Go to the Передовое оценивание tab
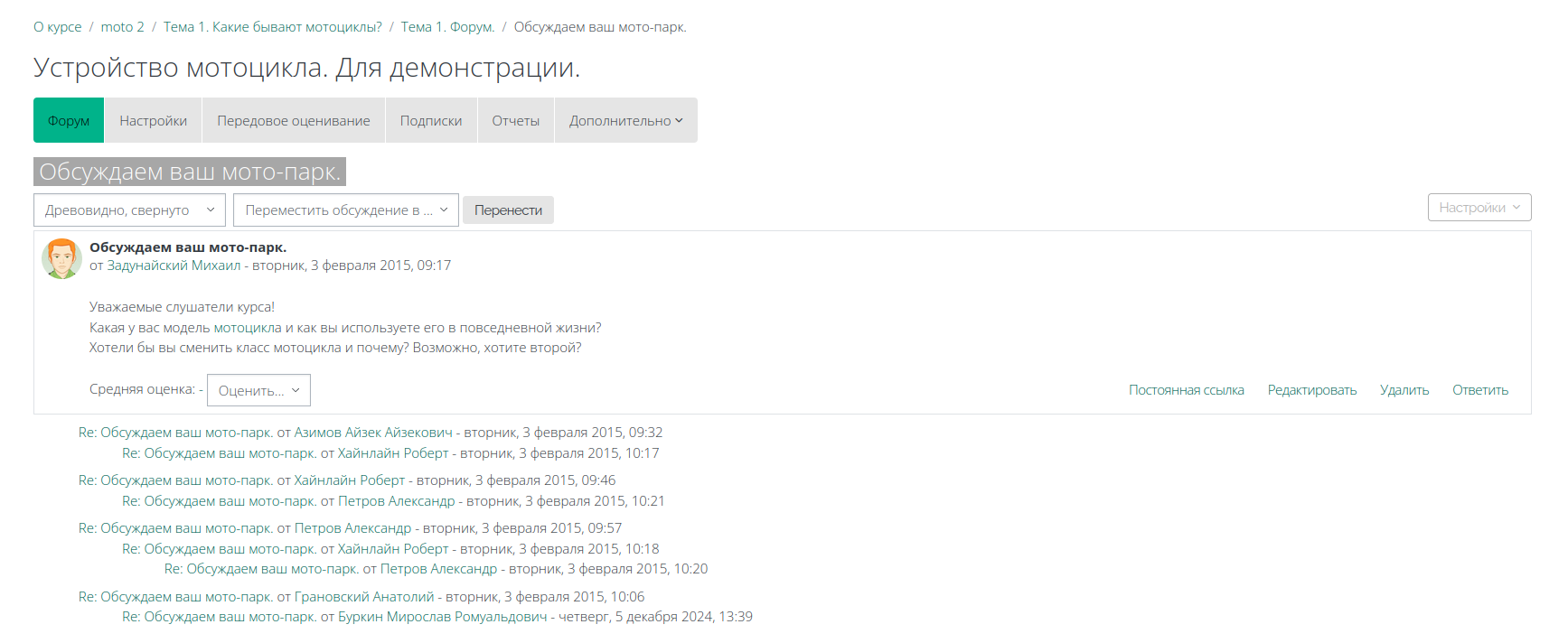Screen dimensions: 1568x643 (x=294, y=121)
